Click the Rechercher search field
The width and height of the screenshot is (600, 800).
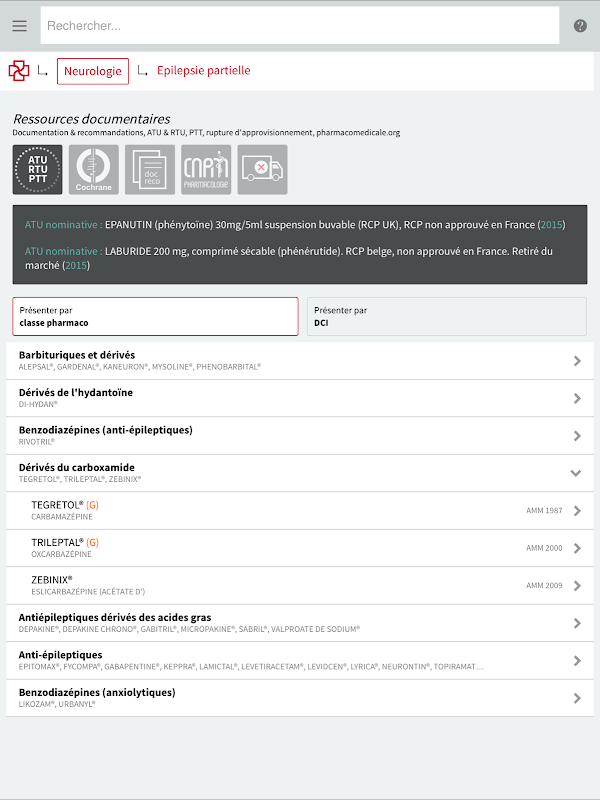click(x=300, y=26)
